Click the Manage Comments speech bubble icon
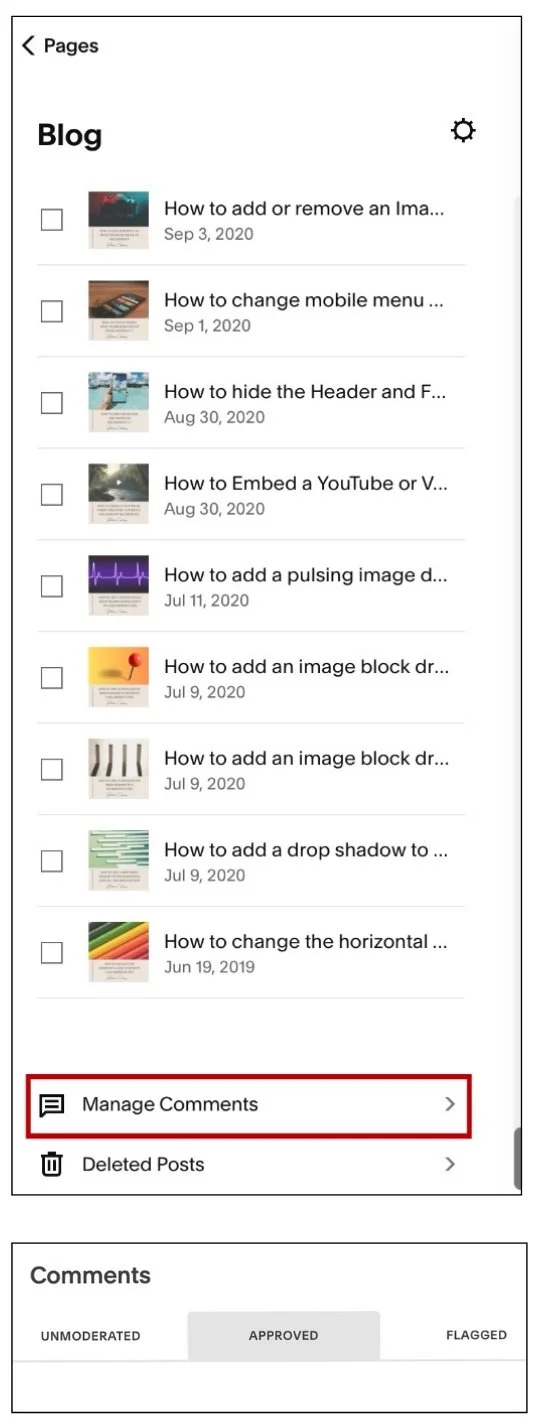538x1426 pixels. [x=51, y=1105]
